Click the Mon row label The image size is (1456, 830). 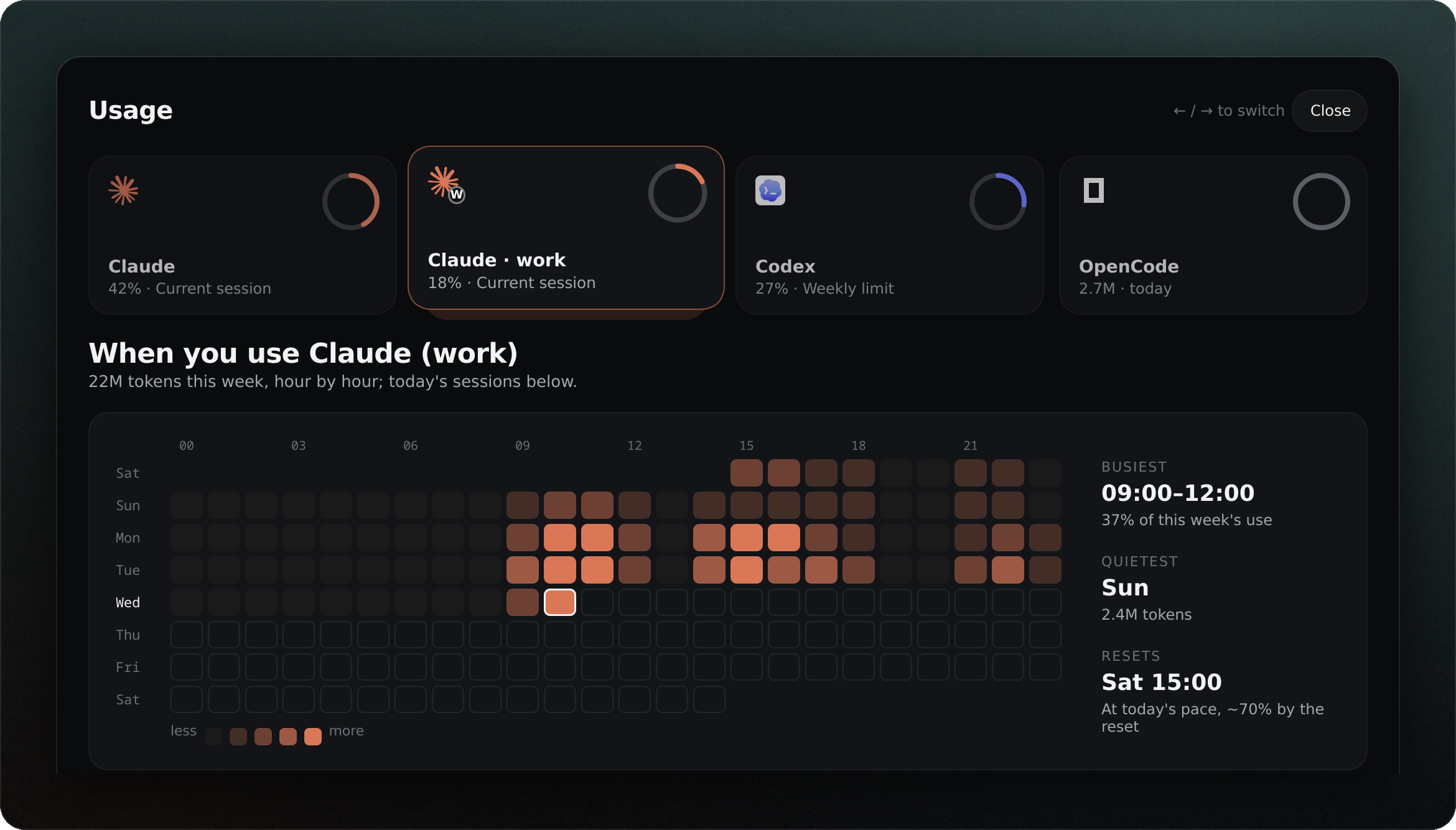coord(128,538)
